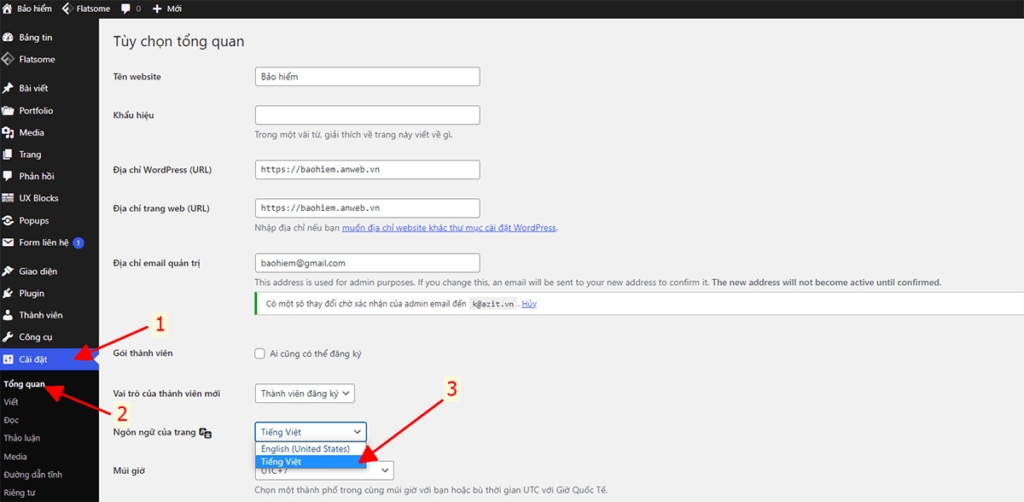1024x502 pixels.
Task: Open the Đường dẫn tĩnh submenu item
Action: pyautogui.click(x=33, y=475)
